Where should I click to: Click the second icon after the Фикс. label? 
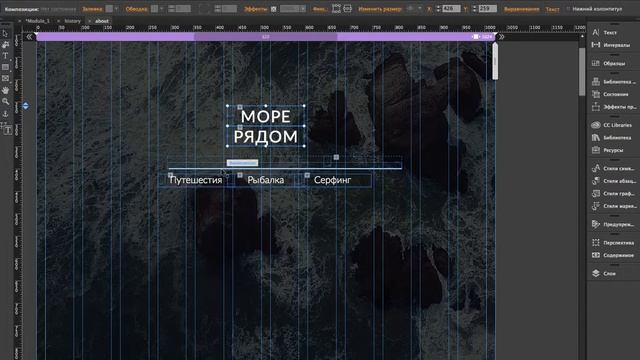(x=347, y=9)
